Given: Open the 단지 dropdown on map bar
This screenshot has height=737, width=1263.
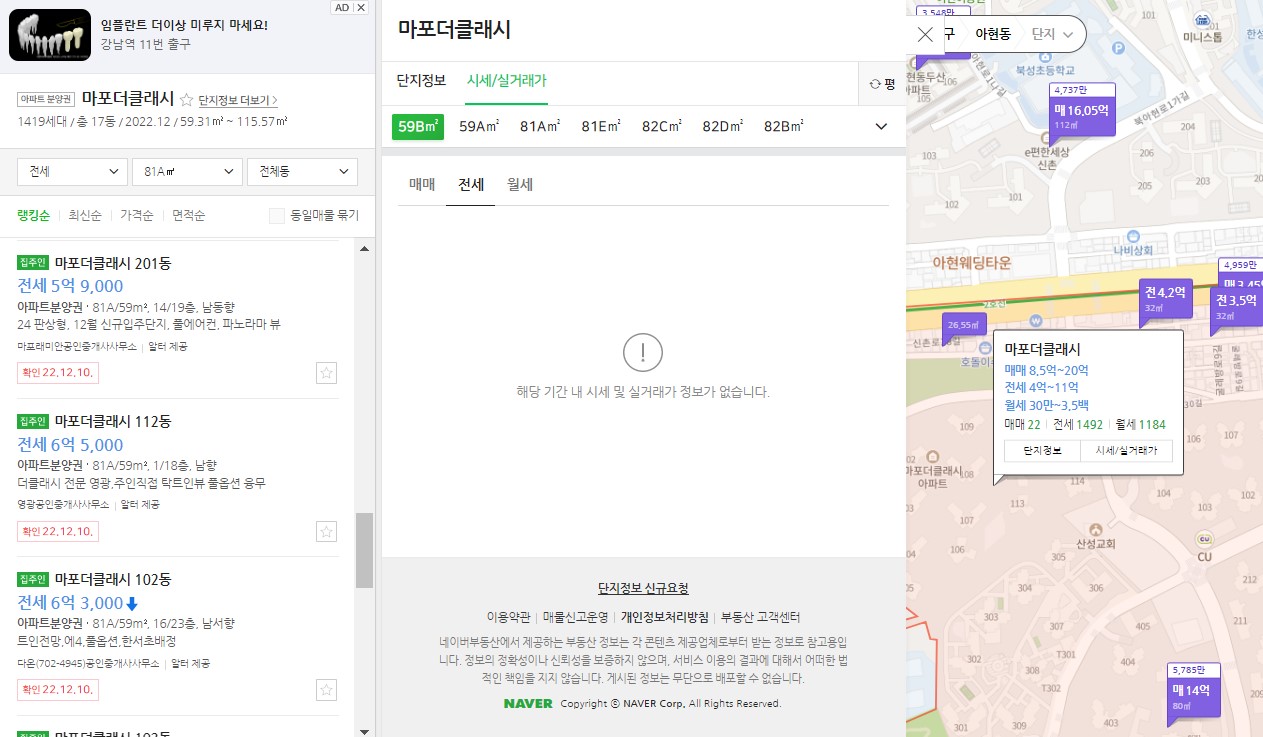Looking at the screenshot, I should coord(1053,34).
